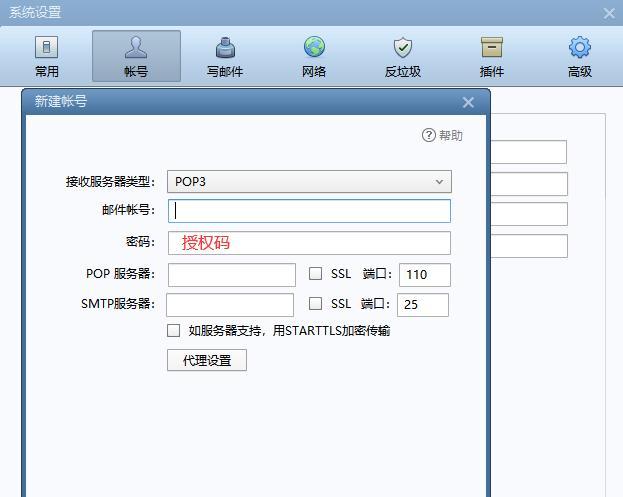Open the 常用 settings tab
The height and width of the screenshot is (497, 623).
point(47,56)
